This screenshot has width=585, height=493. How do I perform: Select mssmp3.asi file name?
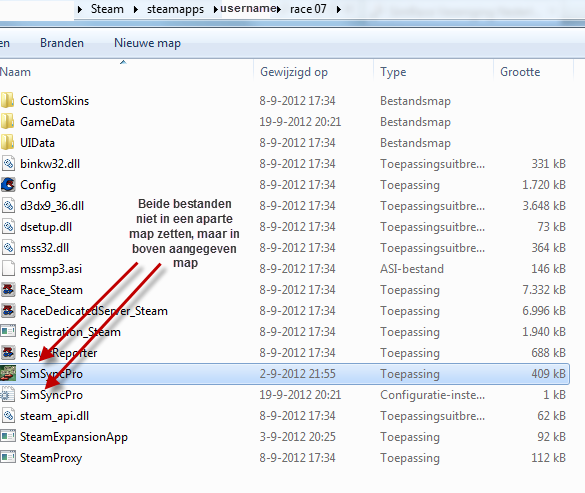(51, 269)
